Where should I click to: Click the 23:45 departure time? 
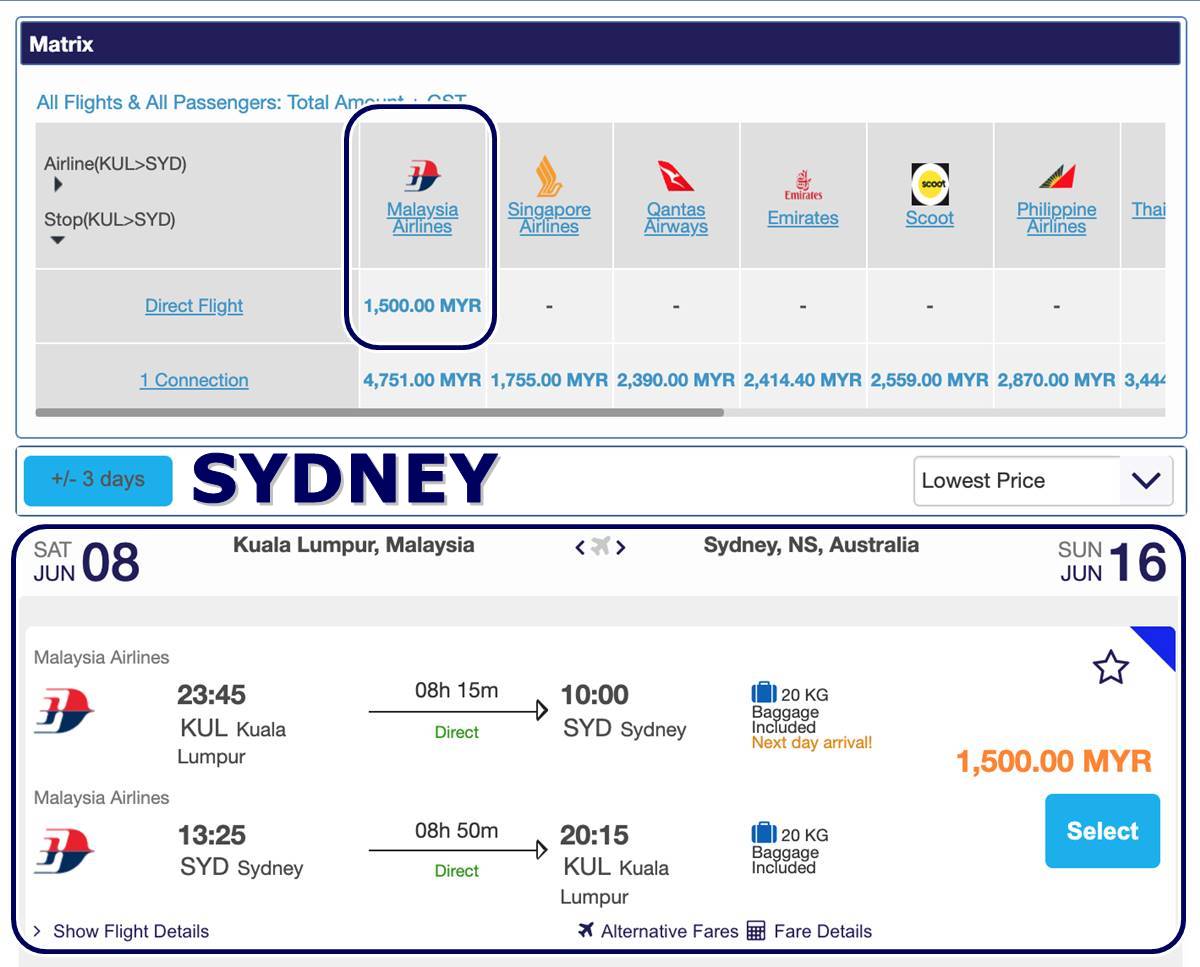[x=211, y=695]
